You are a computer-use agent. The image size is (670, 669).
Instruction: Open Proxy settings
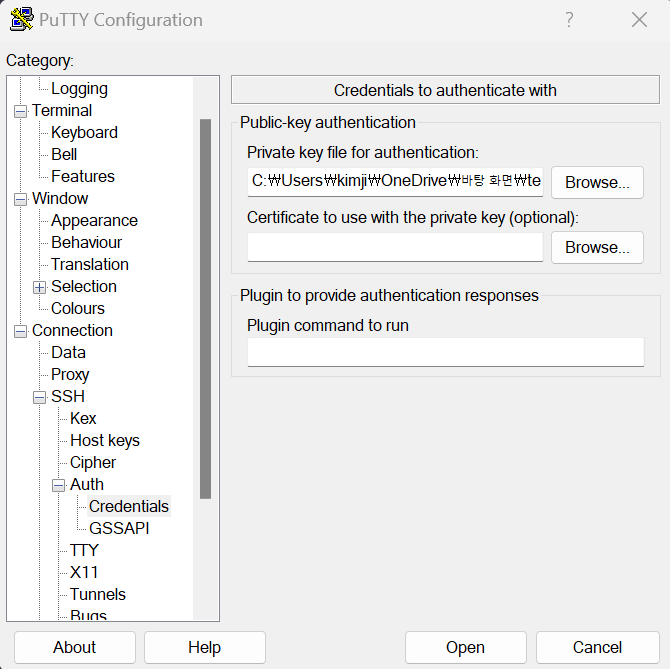(70, 375)
